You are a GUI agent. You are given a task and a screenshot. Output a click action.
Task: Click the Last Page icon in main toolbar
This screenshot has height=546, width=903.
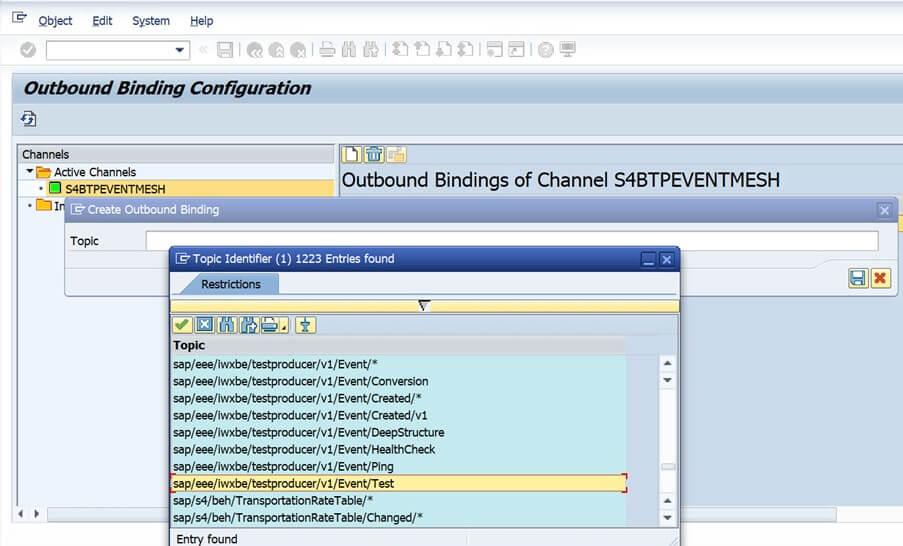point(465,50)
